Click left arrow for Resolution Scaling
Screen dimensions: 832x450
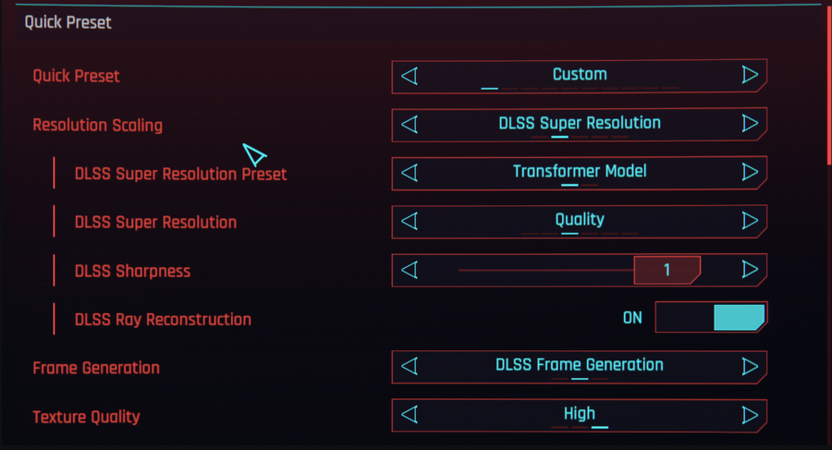409,124
